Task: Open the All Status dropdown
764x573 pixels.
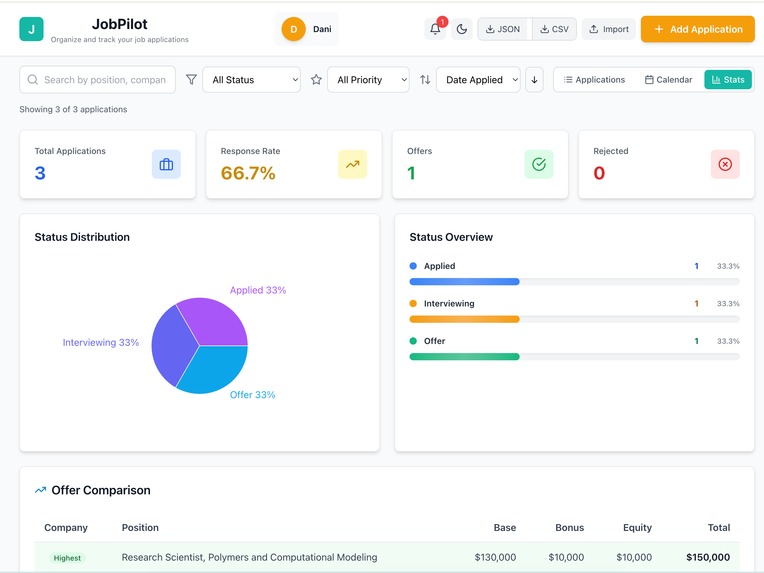Action: [251, 79]
